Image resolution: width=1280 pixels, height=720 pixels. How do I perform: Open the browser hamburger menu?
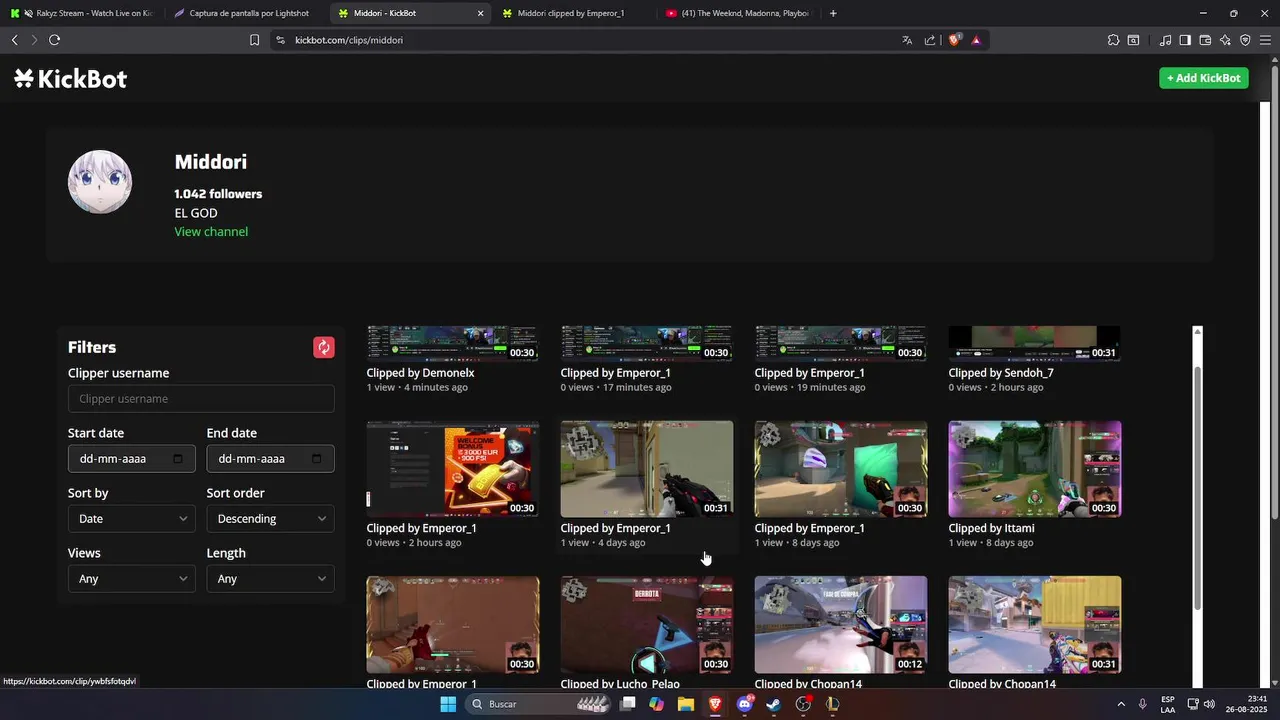tap(1265, 40)
